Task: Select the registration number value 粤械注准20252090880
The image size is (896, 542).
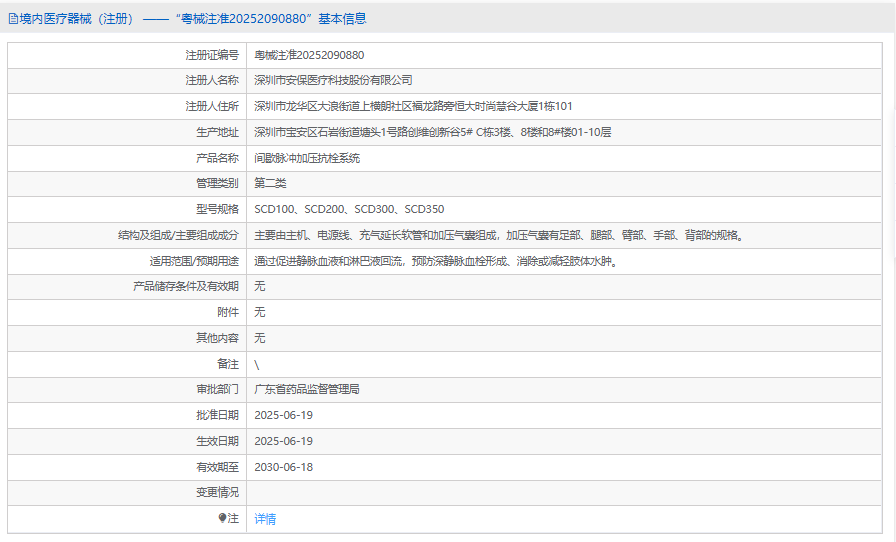Action: (309, 55)
